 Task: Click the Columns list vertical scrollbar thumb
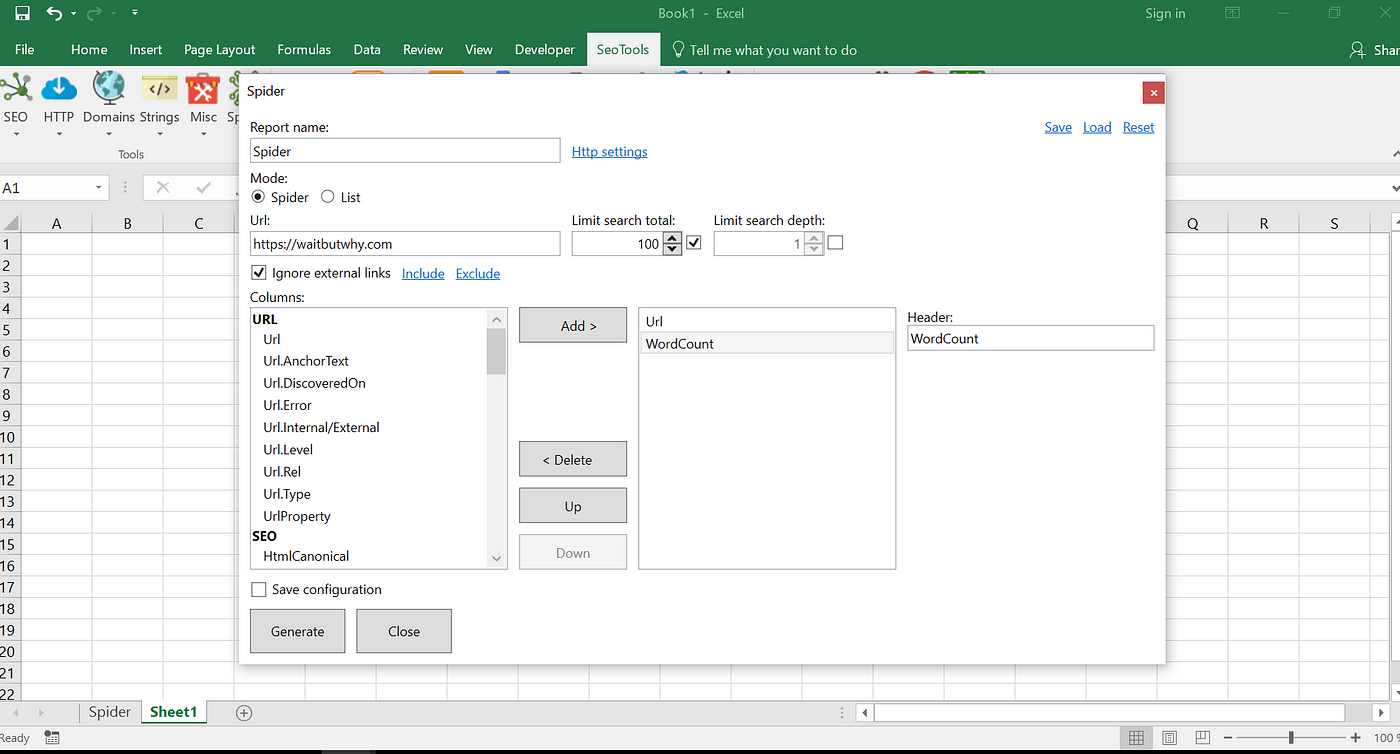point(496,351)
